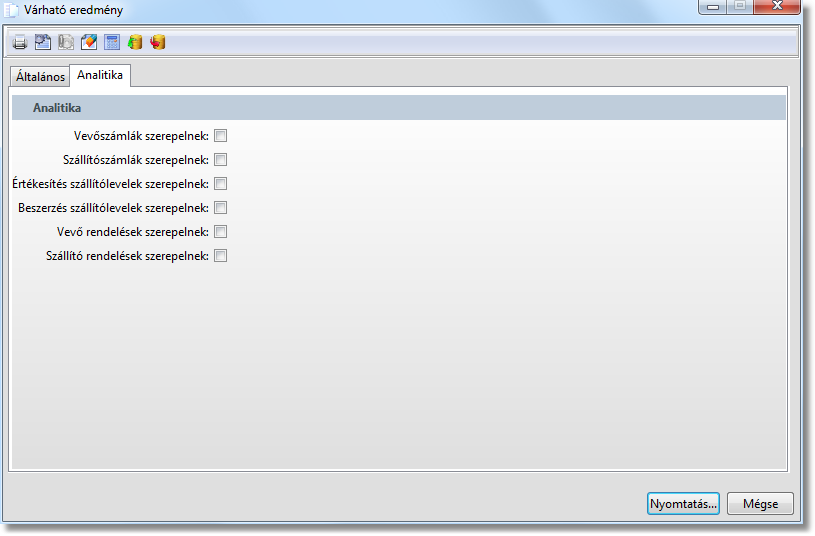This screenshot has height=536, width=815.
Task: Tick the Szállítószámlák szerepelnek checkbox
Action: click(x=220, y=160)
